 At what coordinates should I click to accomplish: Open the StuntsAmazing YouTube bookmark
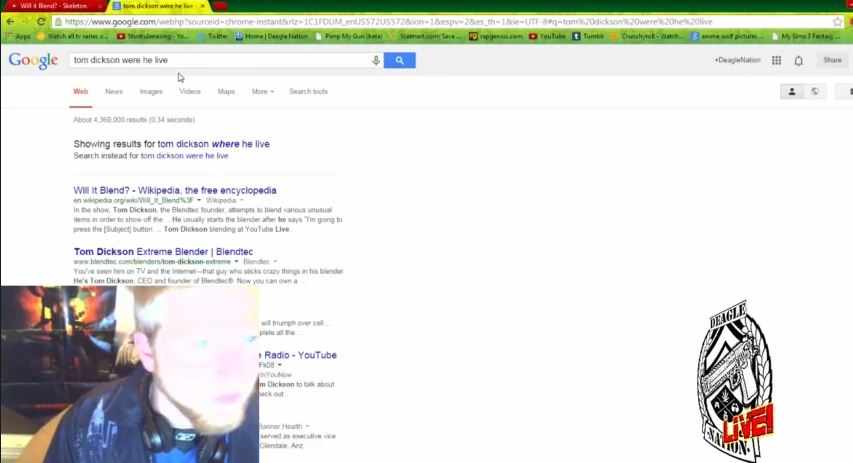[153, 36]
